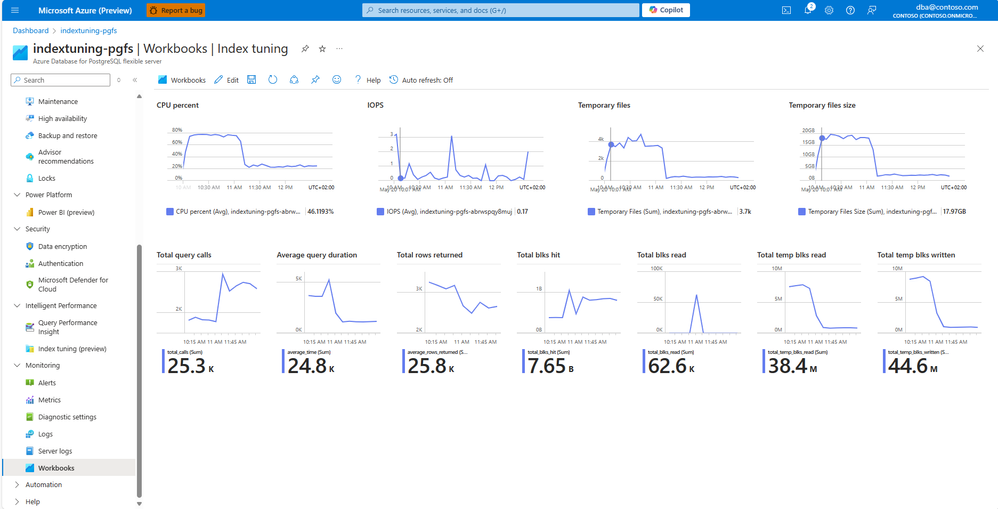This screenshot has width=998, height=509.
Task: Click the smiley feedback icon
Action: point(337,80)
